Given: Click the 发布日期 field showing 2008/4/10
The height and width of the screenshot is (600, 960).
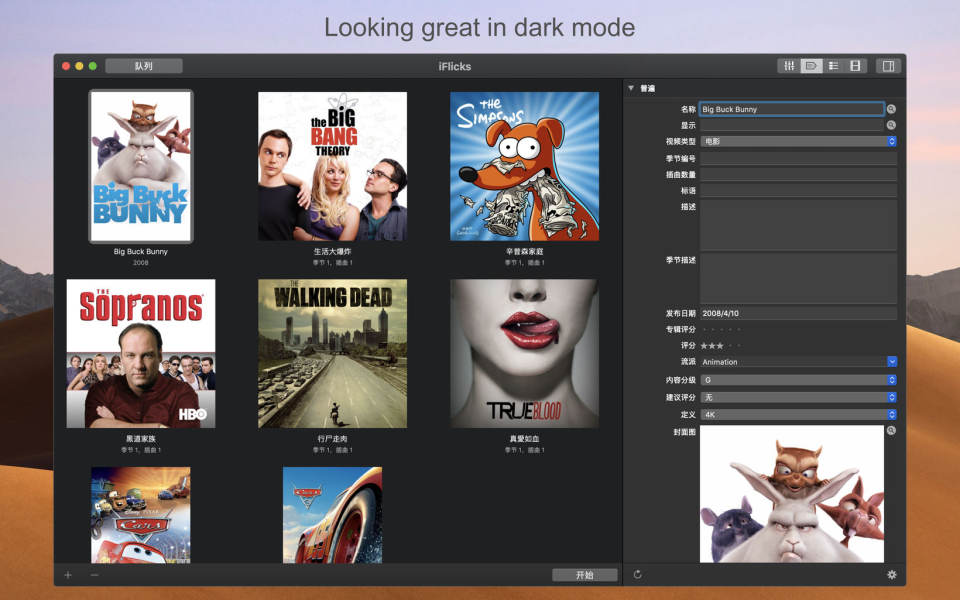Looking at the screenshot, I should 798,313.
